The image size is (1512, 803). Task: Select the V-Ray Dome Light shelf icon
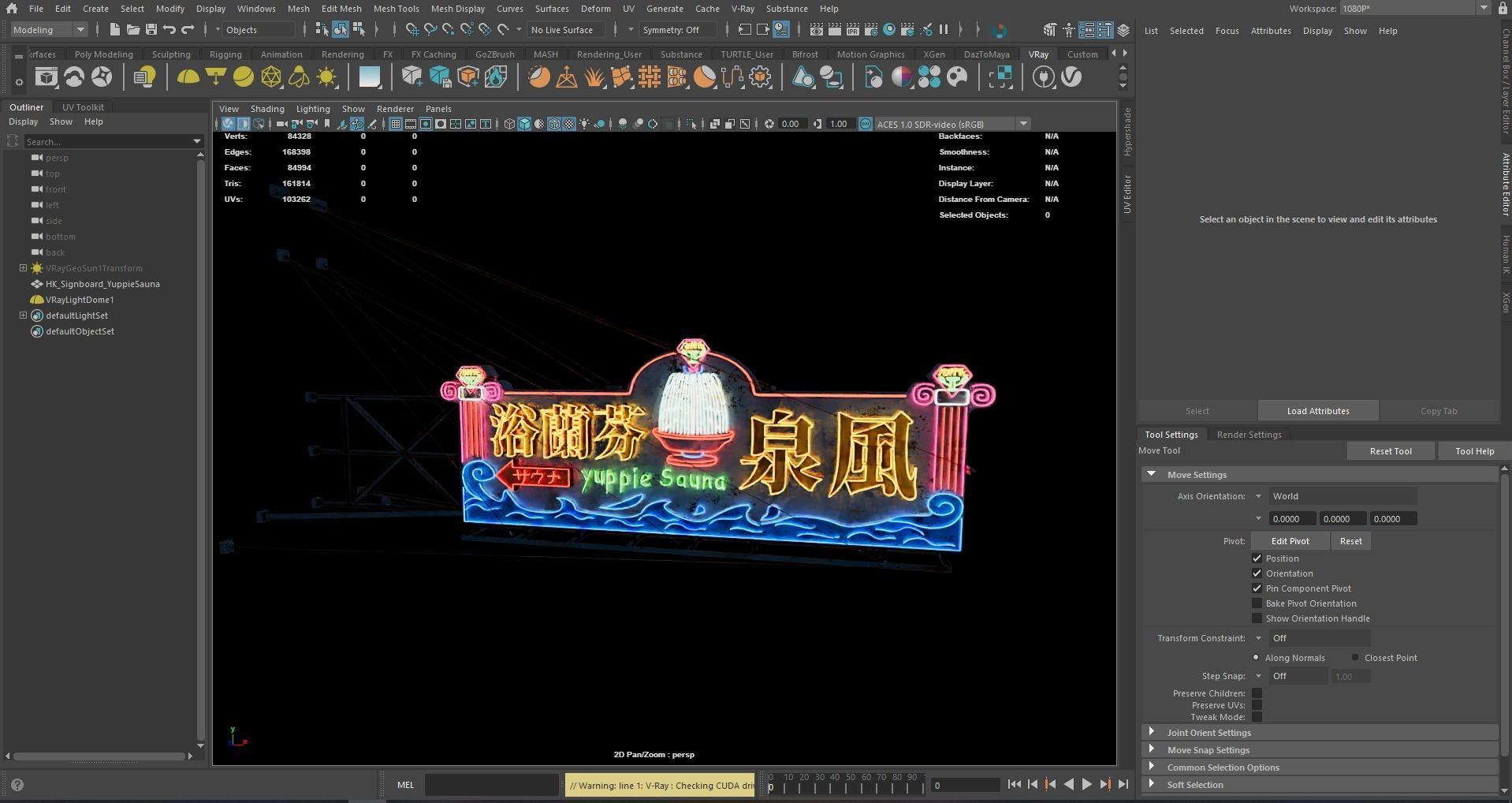tap(188, 77)
